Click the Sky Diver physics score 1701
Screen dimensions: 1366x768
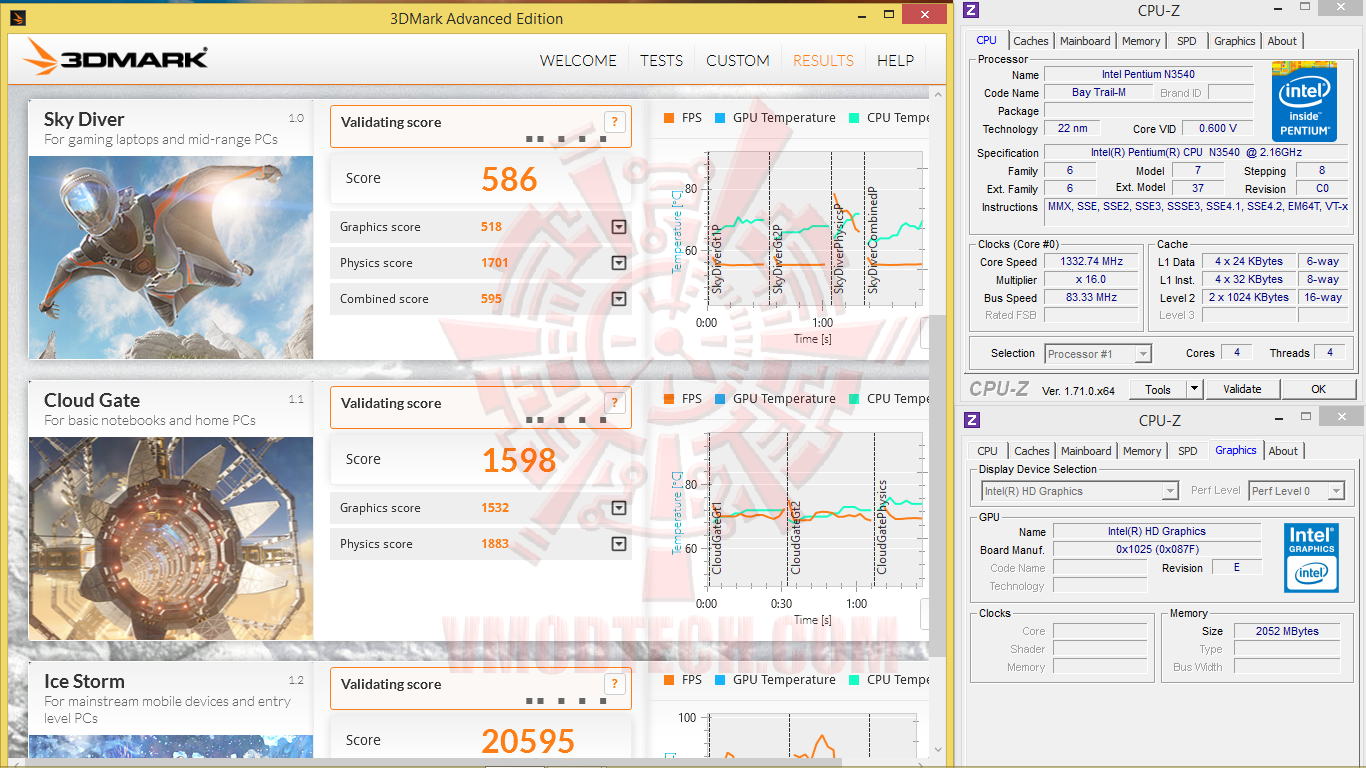point(494,263)
